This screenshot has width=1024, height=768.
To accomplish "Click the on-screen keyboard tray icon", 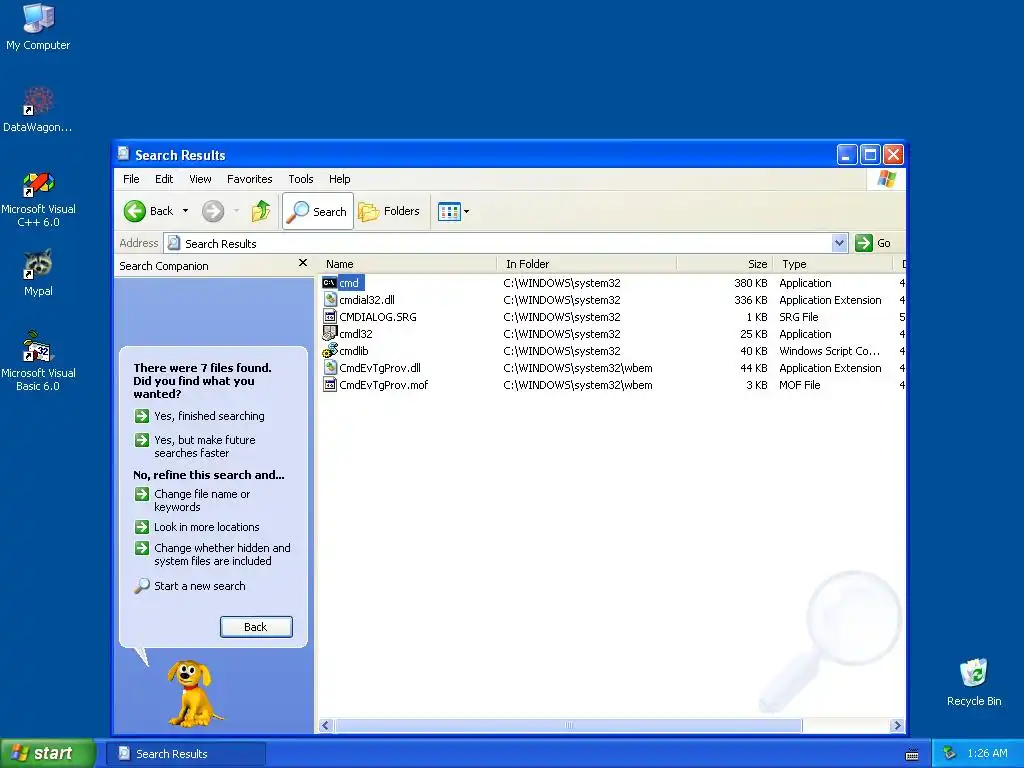I will click(x=912, y=755).
